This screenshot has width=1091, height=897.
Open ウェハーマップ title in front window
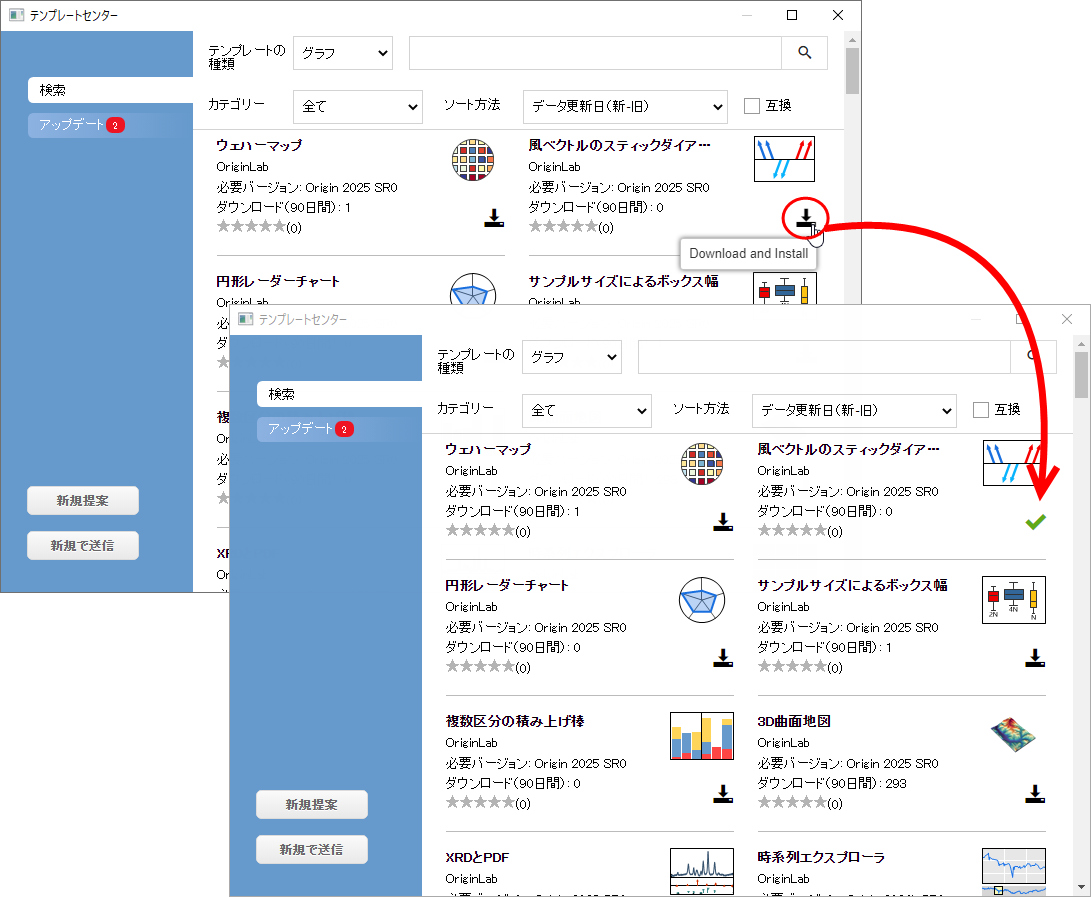tap(488, 450)
